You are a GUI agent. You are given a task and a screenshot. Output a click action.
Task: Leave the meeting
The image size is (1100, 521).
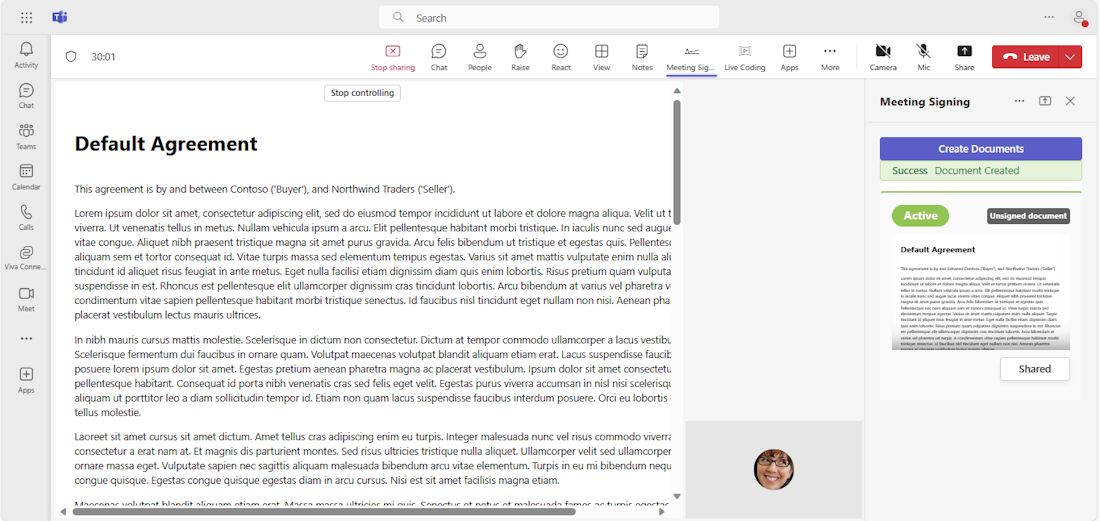coord(1025,57)
